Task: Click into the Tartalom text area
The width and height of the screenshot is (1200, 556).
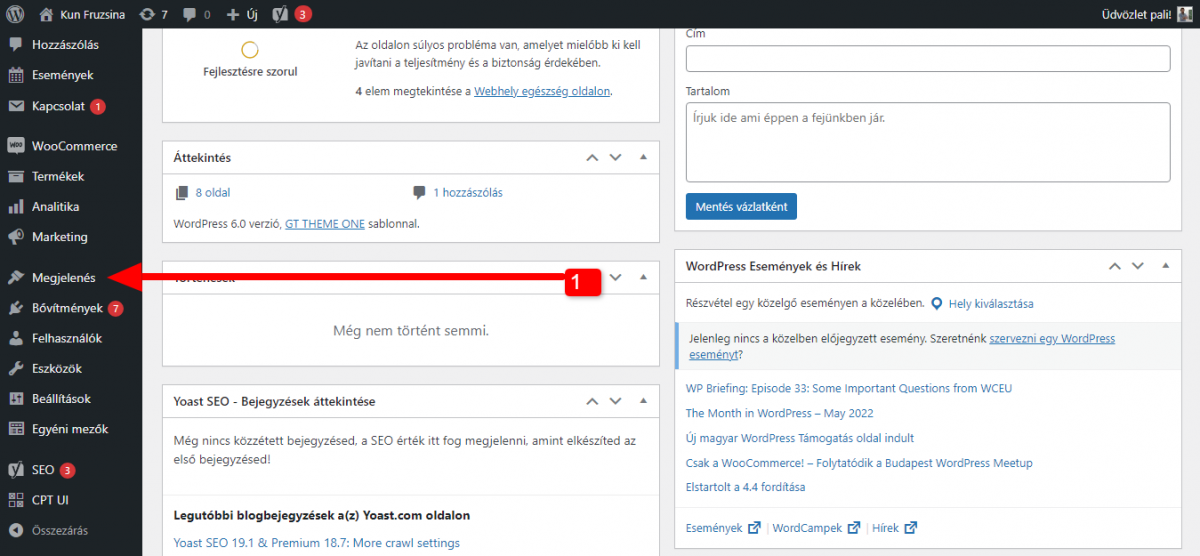Action: [927, 142]
